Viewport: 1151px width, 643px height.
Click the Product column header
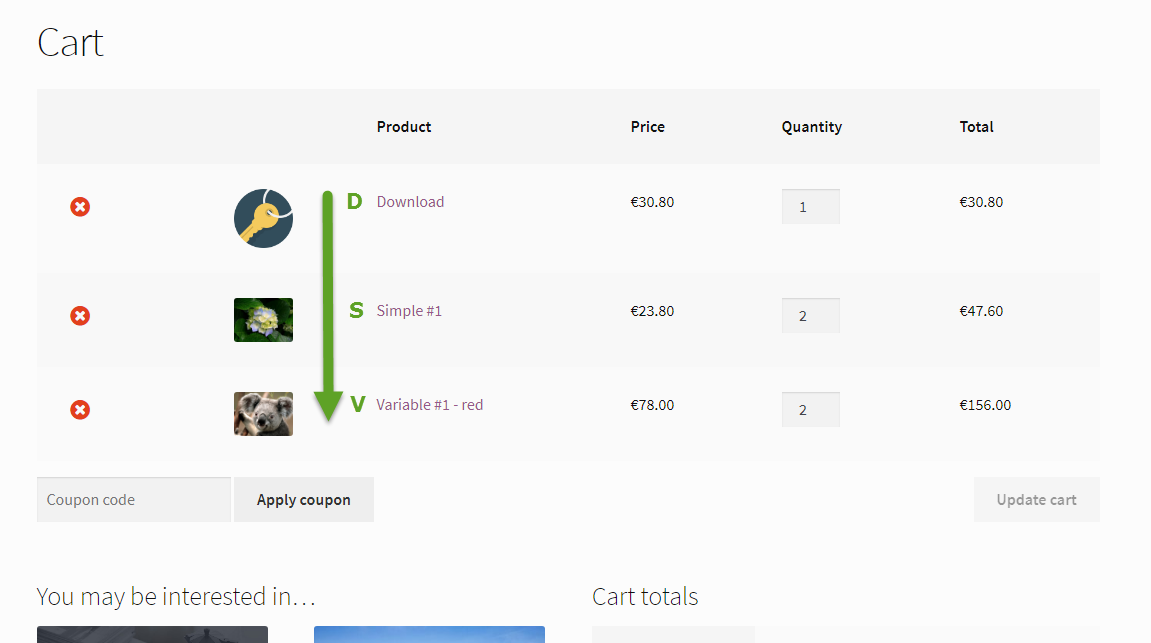point(404,127)
